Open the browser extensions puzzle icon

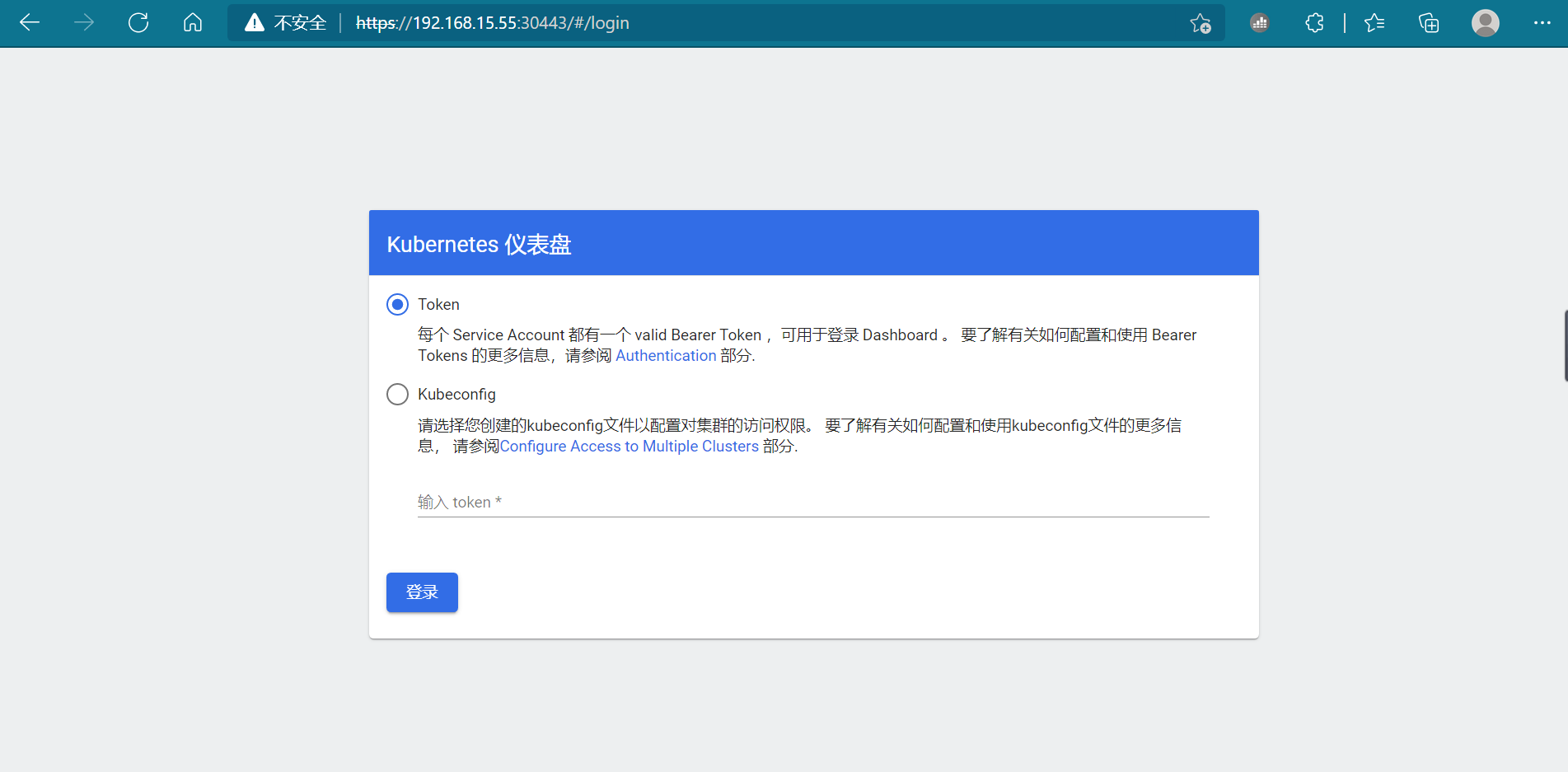click(1314, 23)
